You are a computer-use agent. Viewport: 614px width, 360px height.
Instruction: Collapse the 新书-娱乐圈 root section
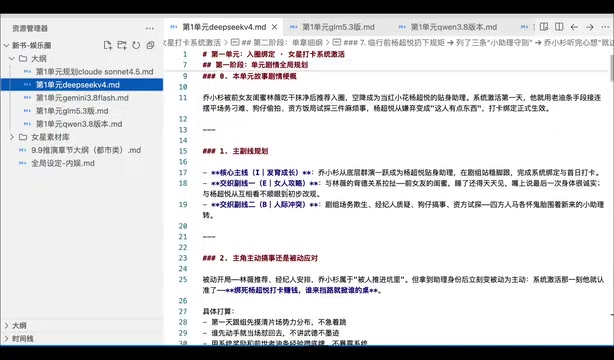[6, 45]
